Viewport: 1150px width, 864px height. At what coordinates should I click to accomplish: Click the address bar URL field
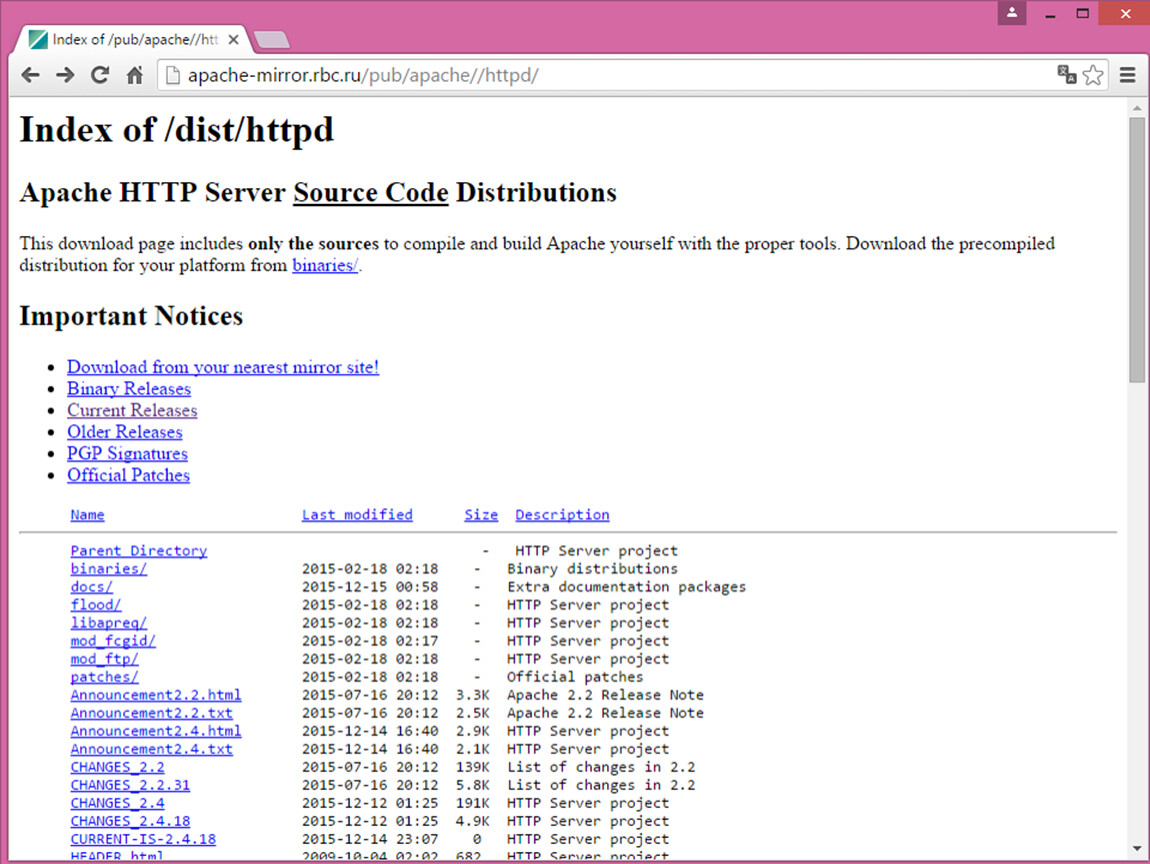(600, 75)
